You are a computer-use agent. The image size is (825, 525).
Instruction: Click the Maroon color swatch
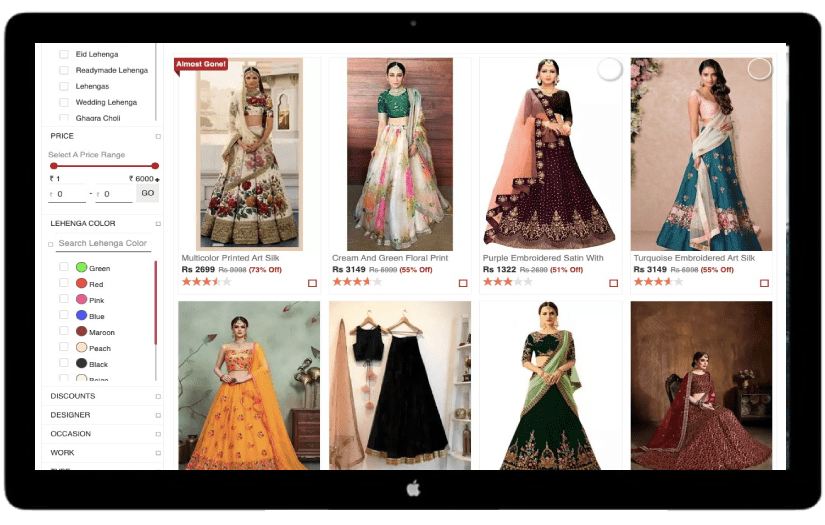[x=82, y=331]
